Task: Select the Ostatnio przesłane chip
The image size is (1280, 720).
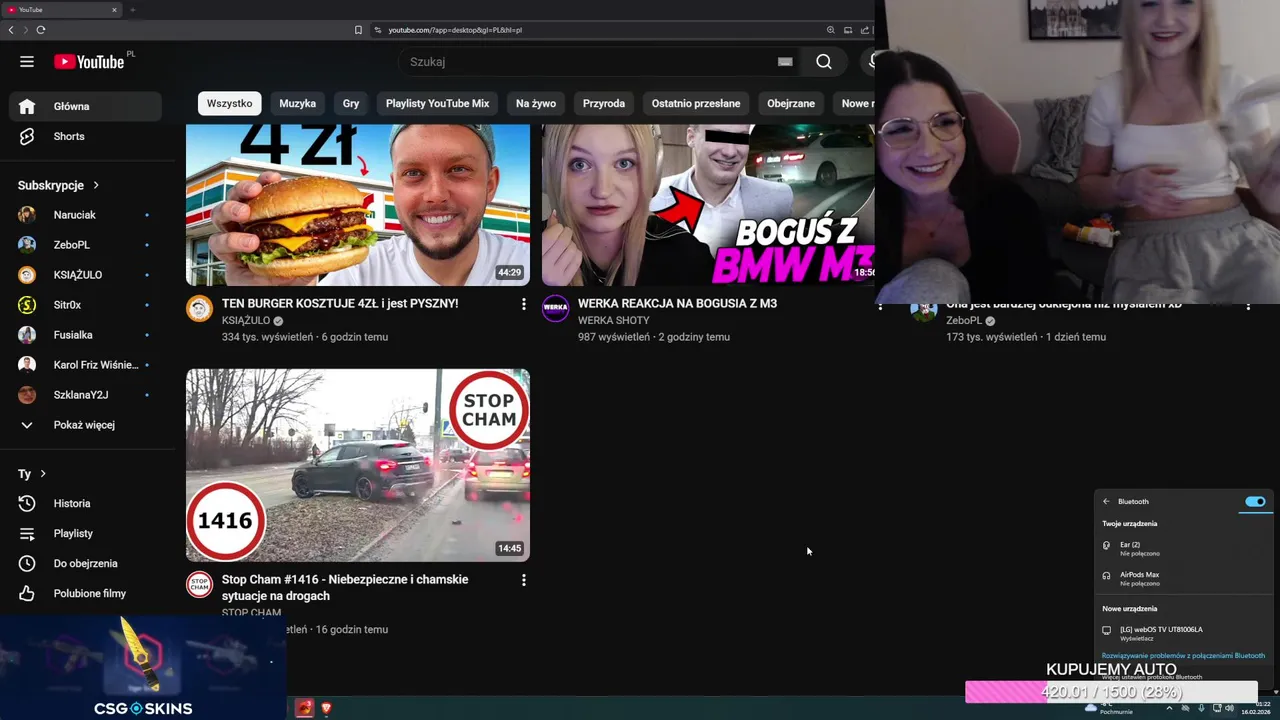Action: pos(696,103)
